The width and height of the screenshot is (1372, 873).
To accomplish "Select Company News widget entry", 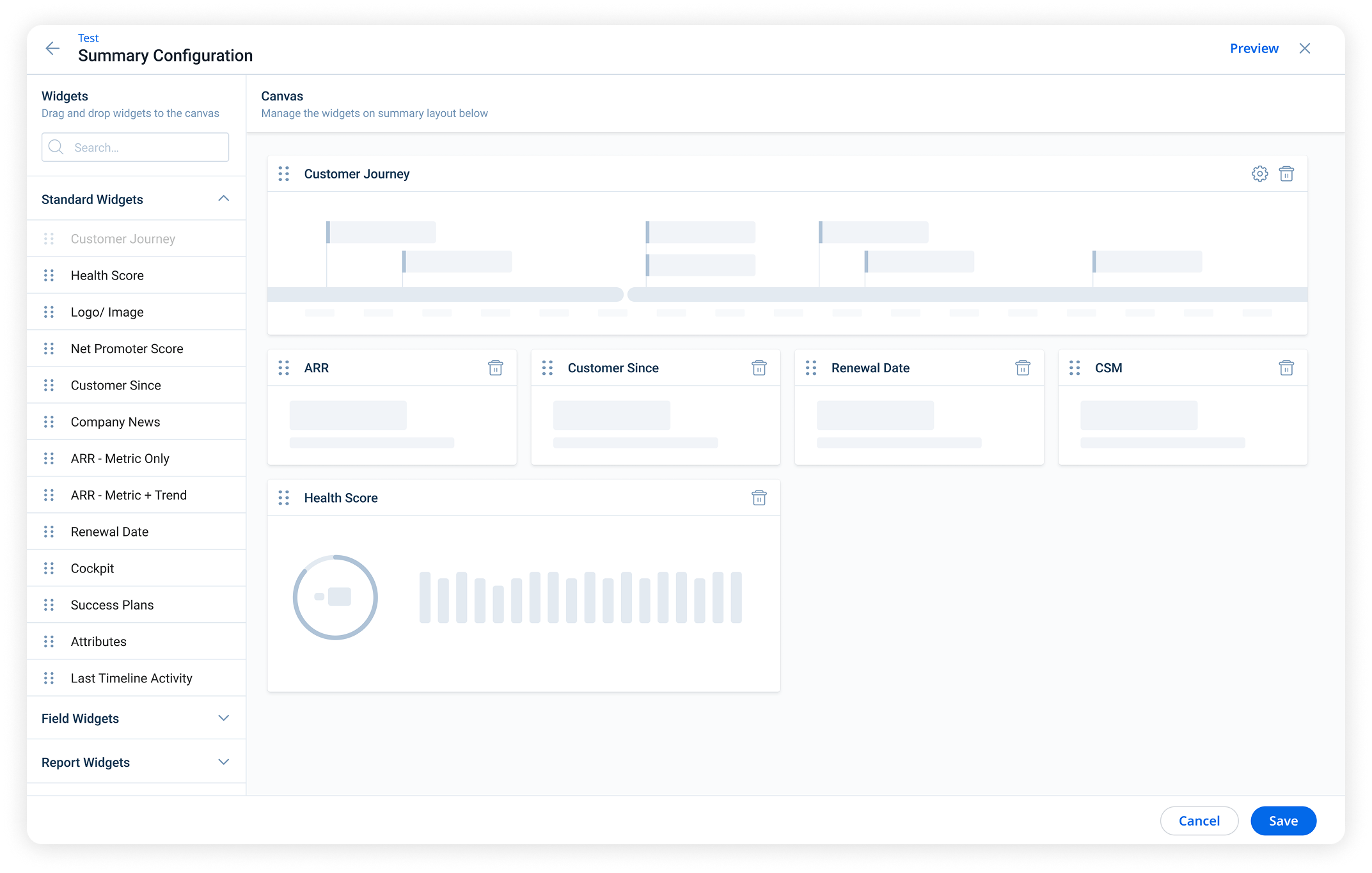I will click(x=136, y=421).
